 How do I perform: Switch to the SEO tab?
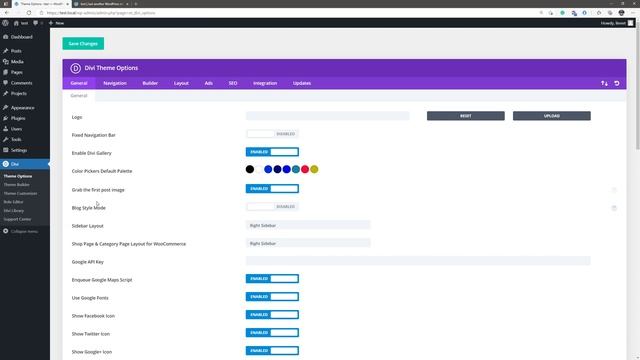tap(233, 83)
